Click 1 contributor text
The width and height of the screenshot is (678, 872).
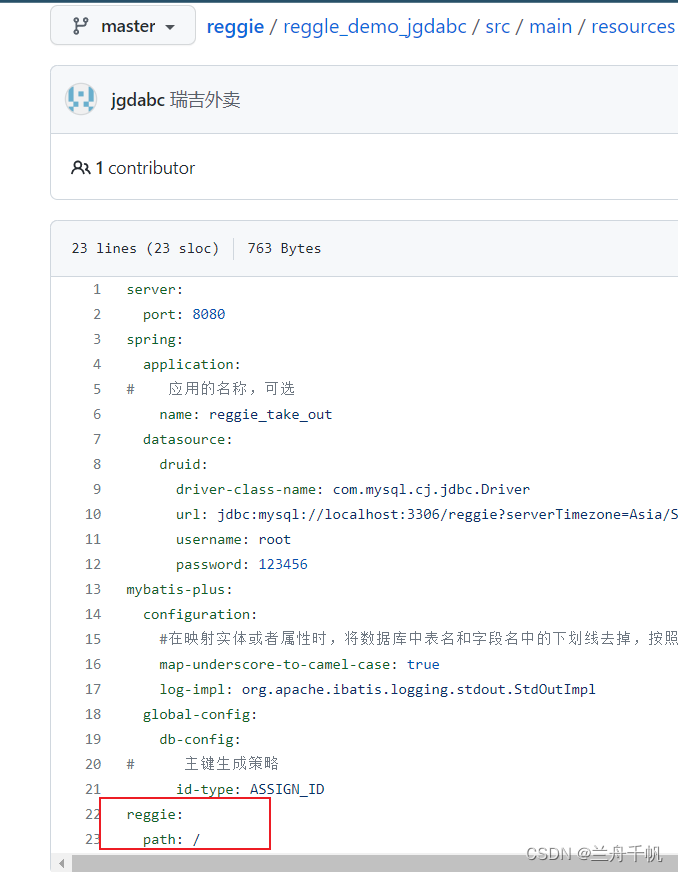click(145, 168)
